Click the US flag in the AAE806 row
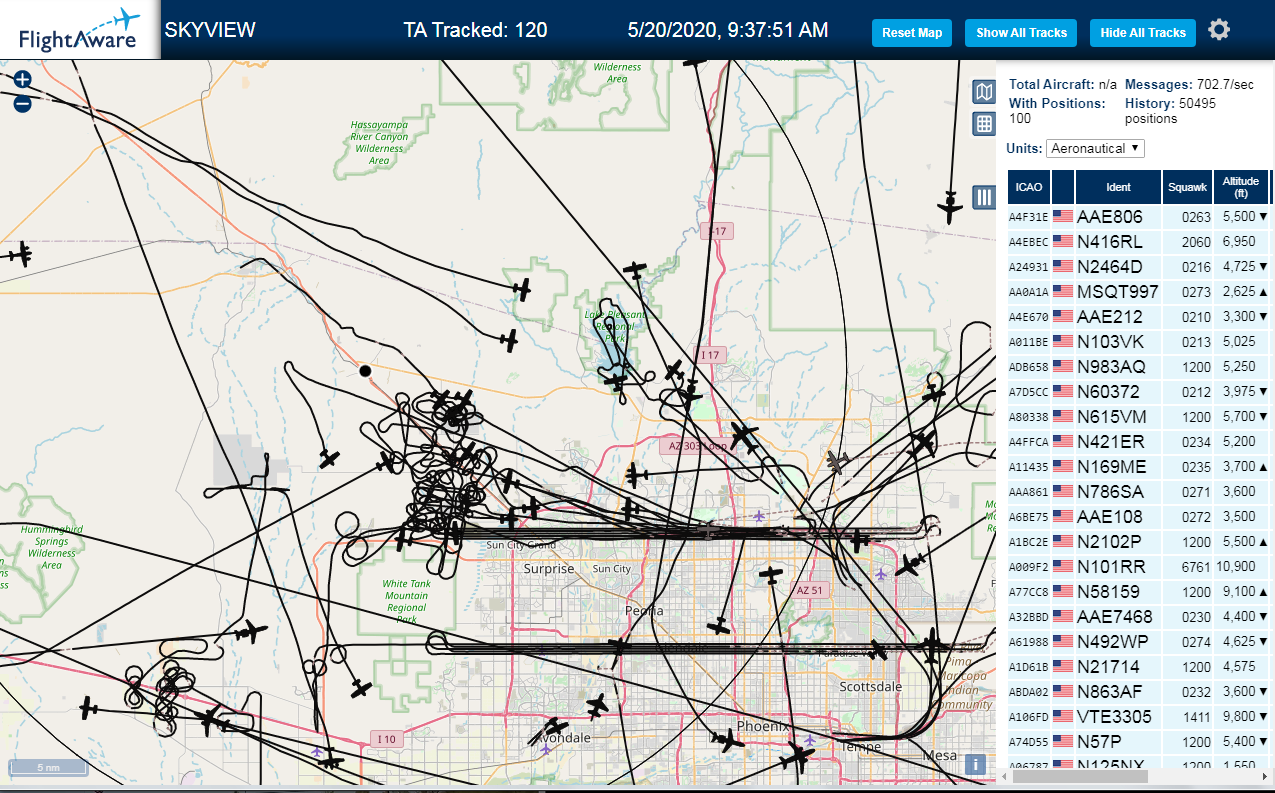 1063,217
